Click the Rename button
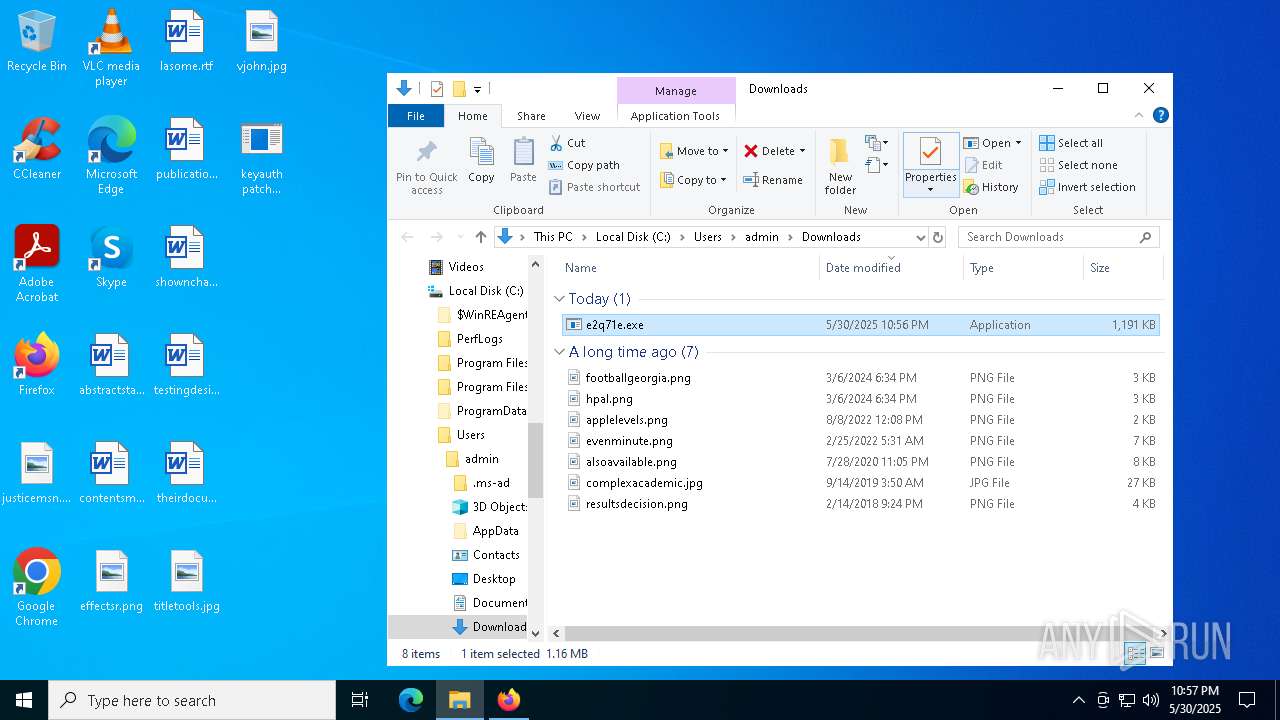The width and height of the screenshot is (1280, 720). pyautogui.click(x=773, y=180)
